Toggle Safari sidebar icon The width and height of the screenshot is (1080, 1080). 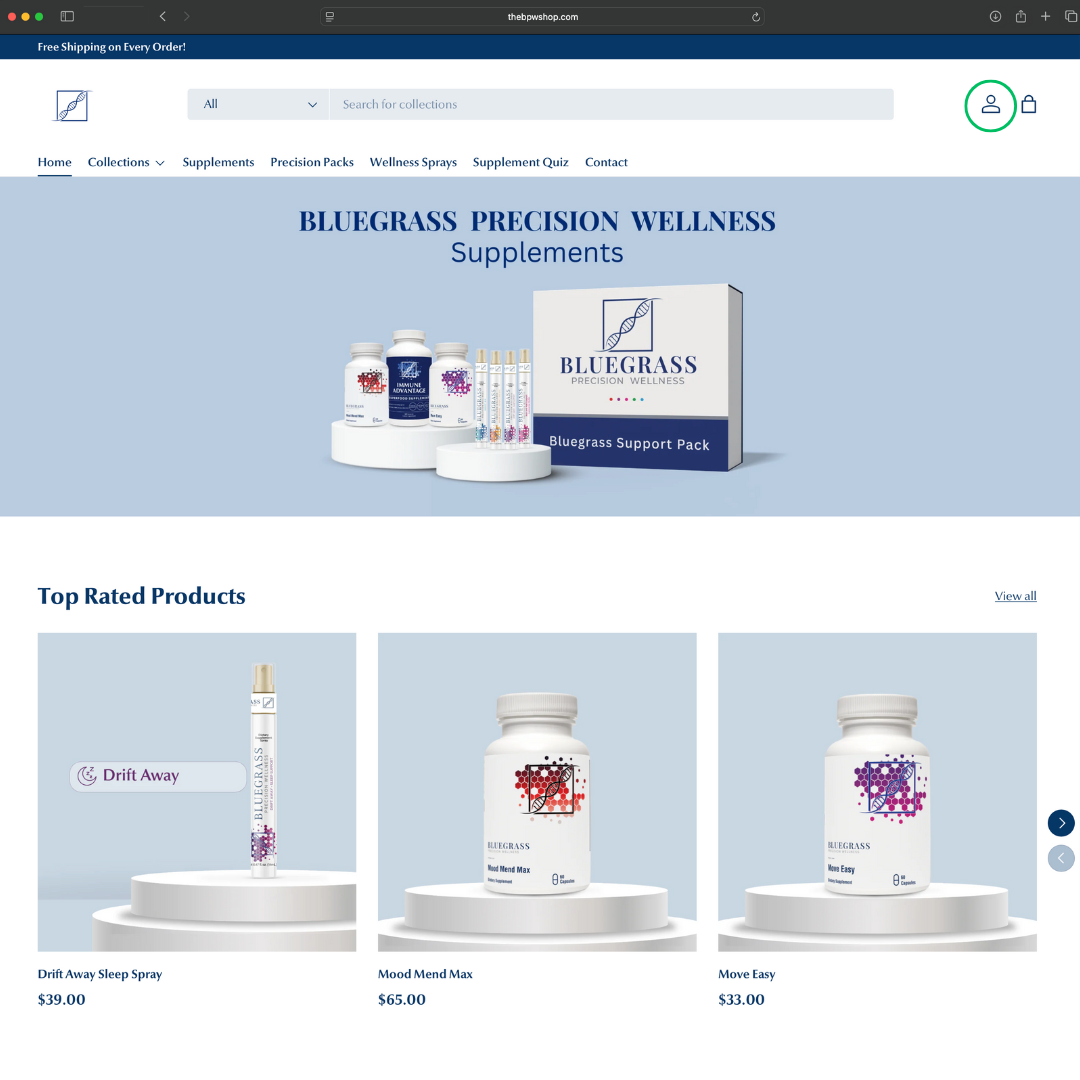pos(67,17)
